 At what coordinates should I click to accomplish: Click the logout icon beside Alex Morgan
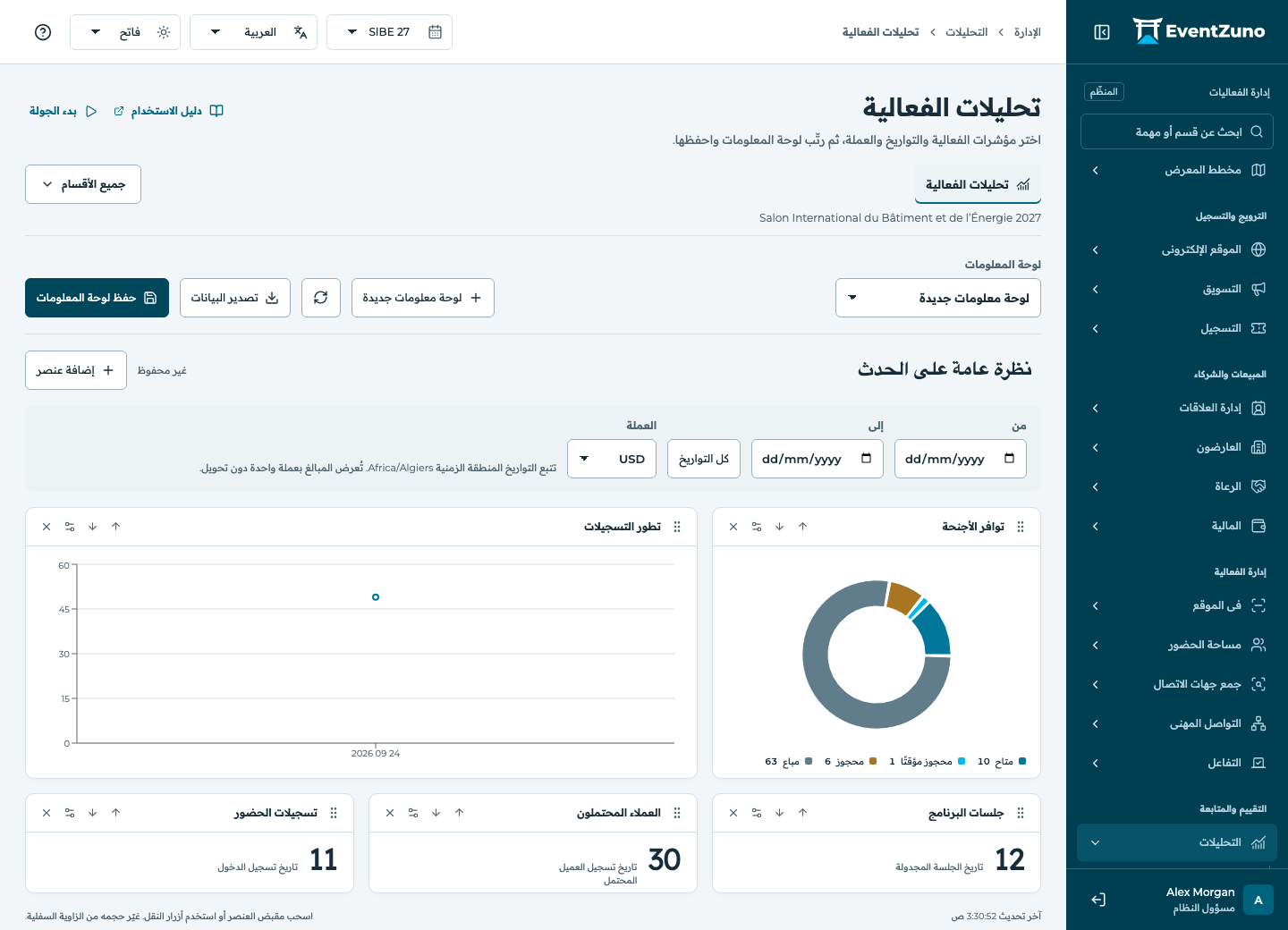1098,900
